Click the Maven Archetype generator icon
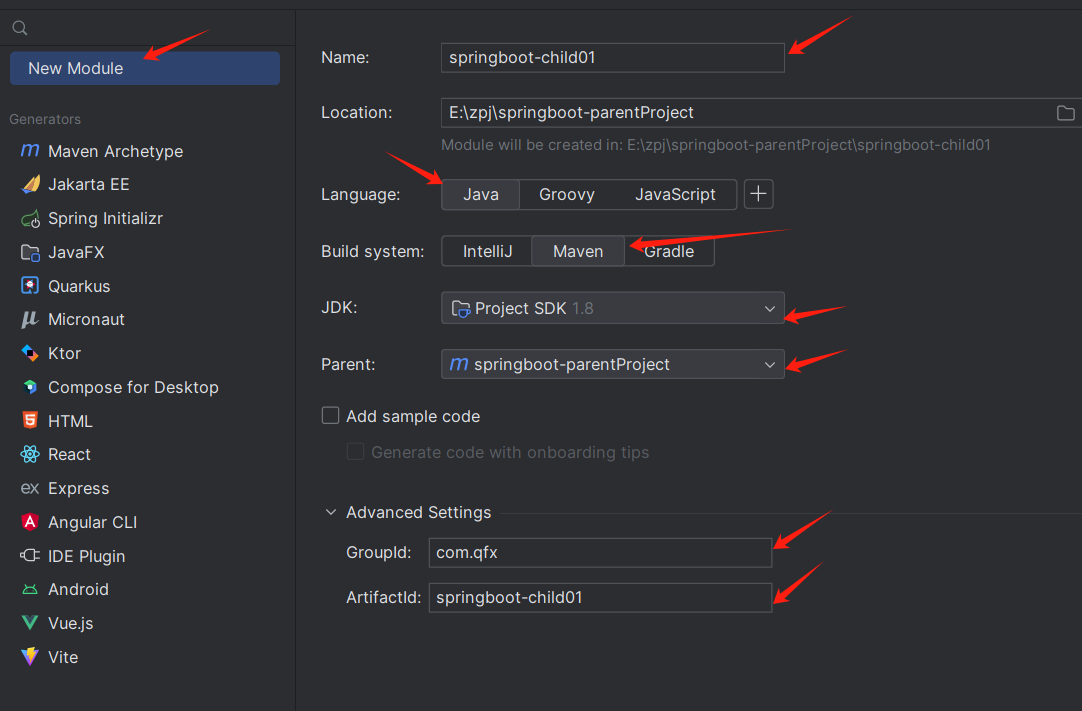 [x=30, y=151]
